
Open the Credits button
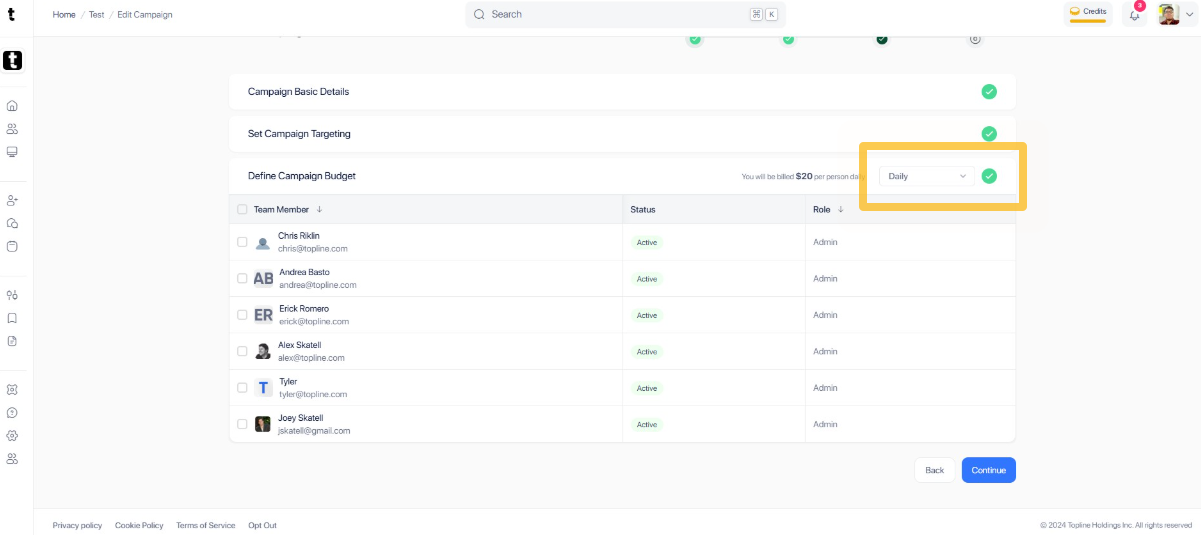coord(1088,13)
